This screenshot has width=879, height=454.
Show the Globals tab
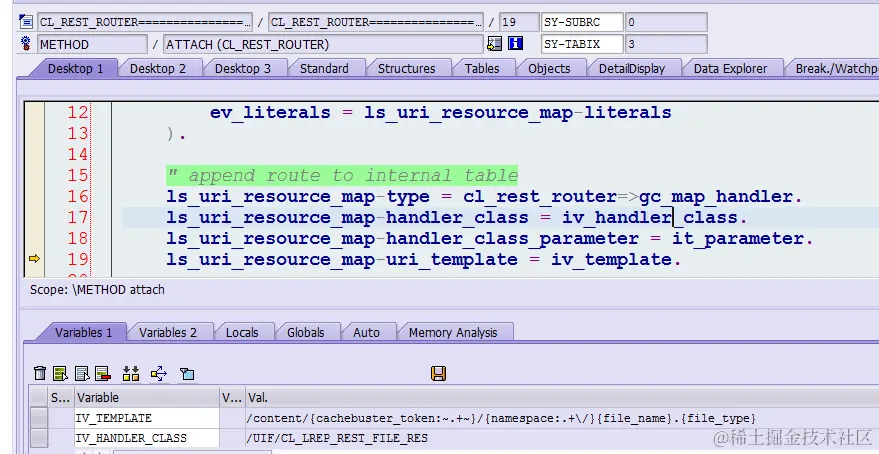[x=306, y=332]
